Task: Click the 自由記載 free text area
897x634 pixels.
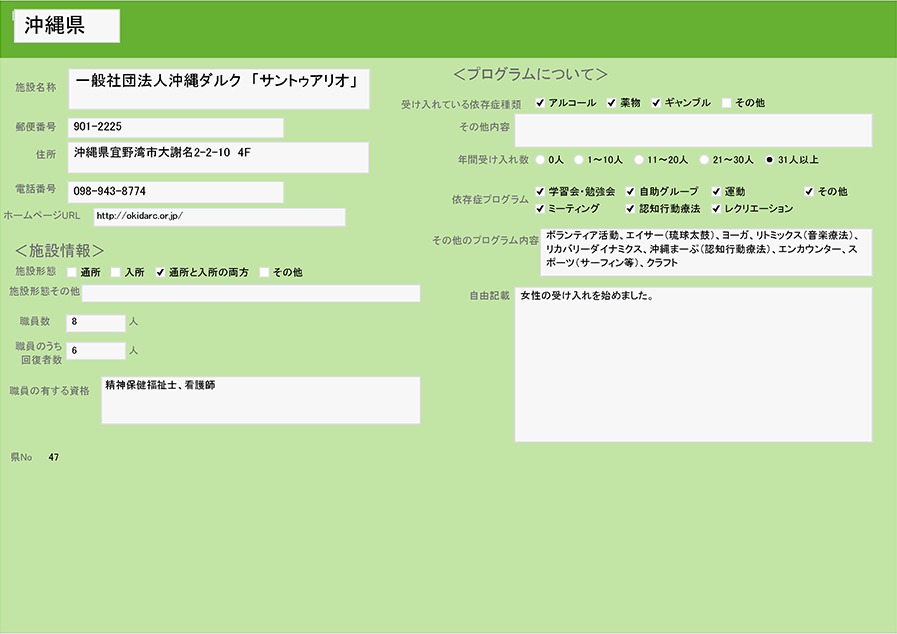Action: coord(693,364)
